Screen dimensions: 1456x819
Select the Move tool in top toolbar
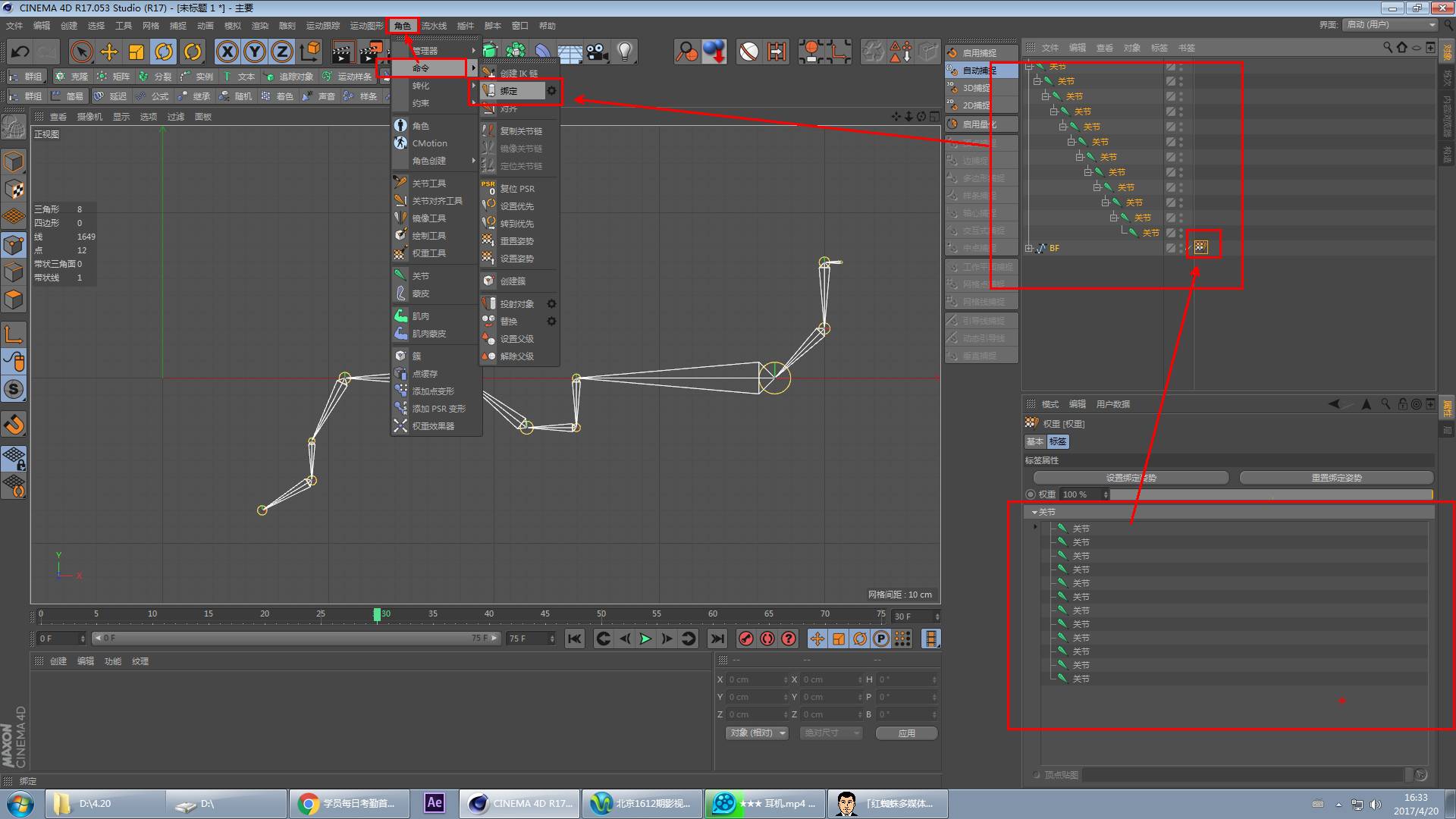[x=109, y=52]
